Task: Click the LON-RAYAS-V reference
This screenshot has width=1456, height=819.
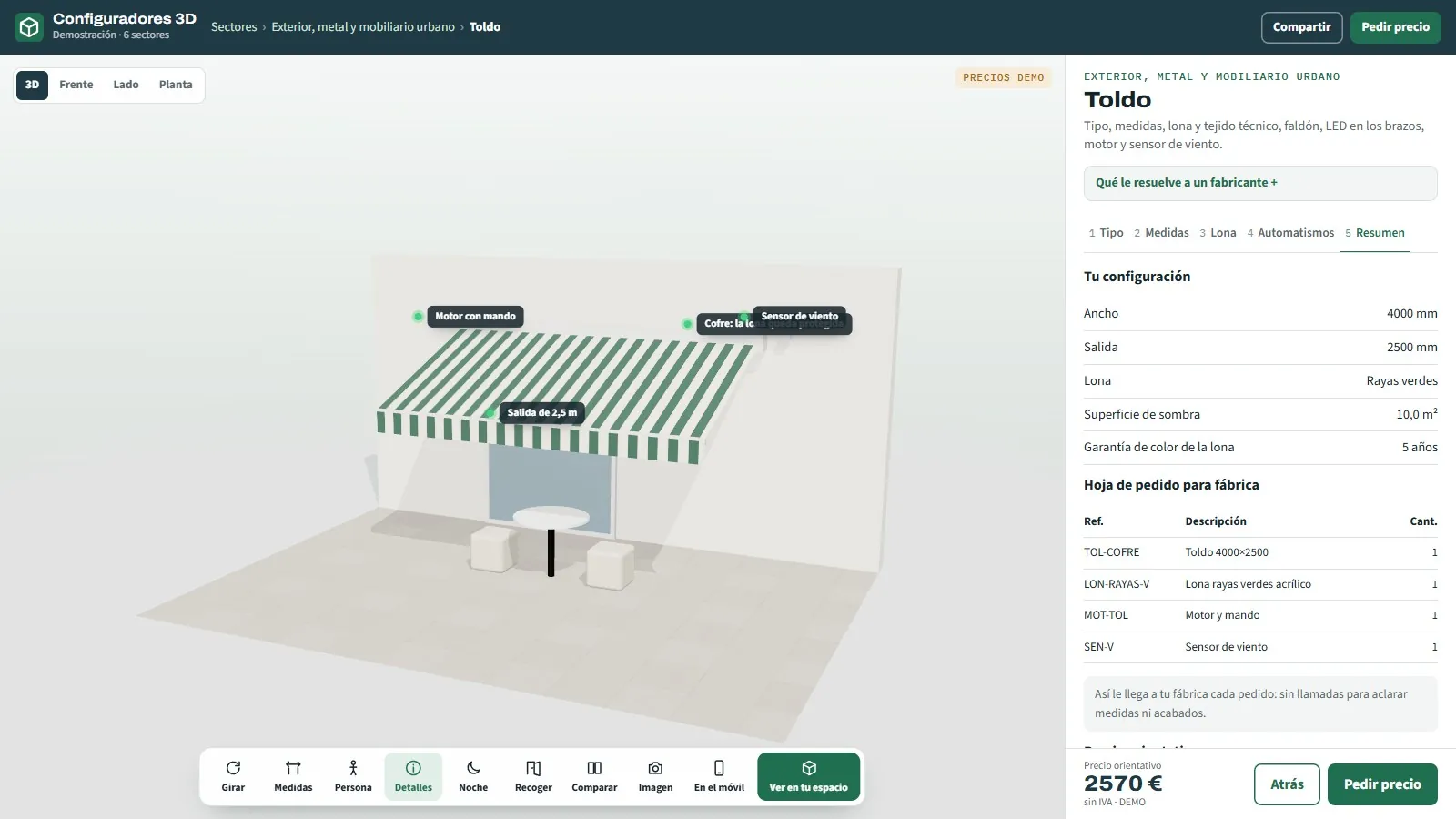Action: (1117, 584)
